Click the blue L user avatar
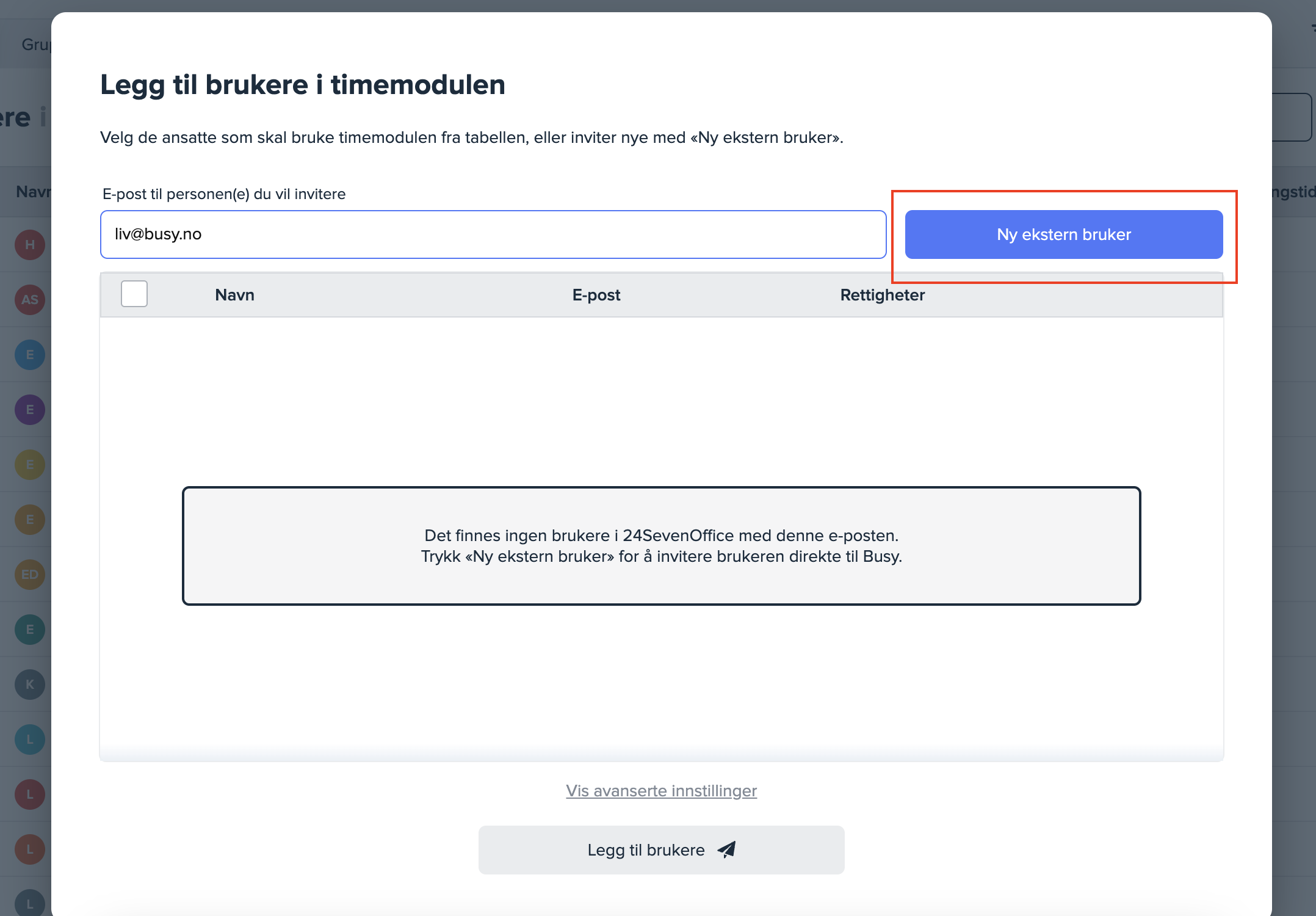Screen dimensions: 1316x916 coord(29,740)
